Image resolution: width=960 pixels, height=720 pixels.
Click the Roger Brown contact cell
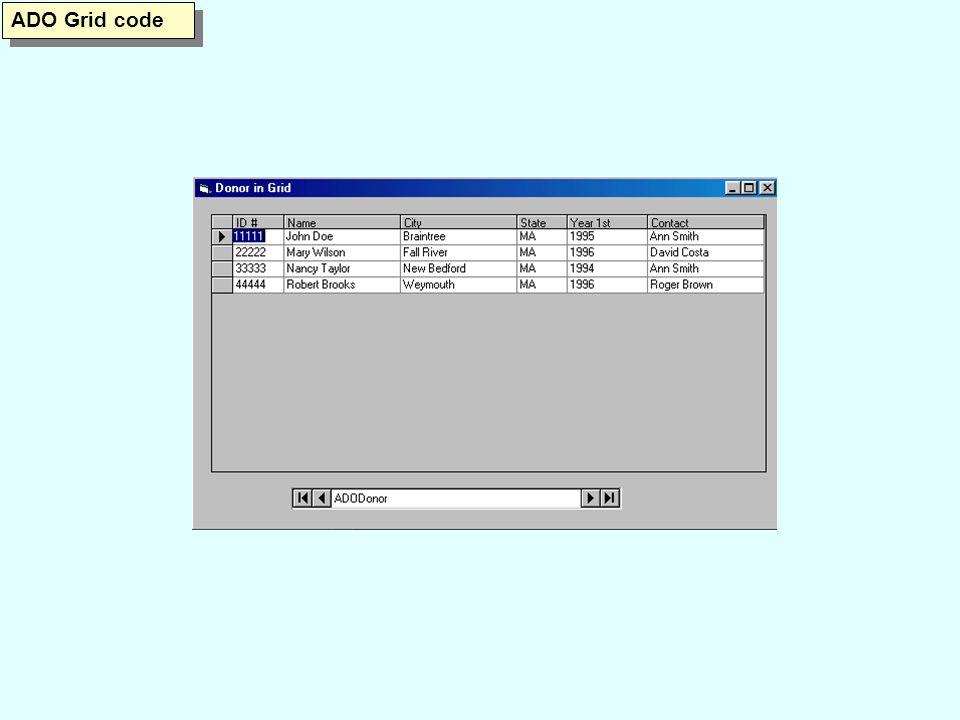coord(706,285)
